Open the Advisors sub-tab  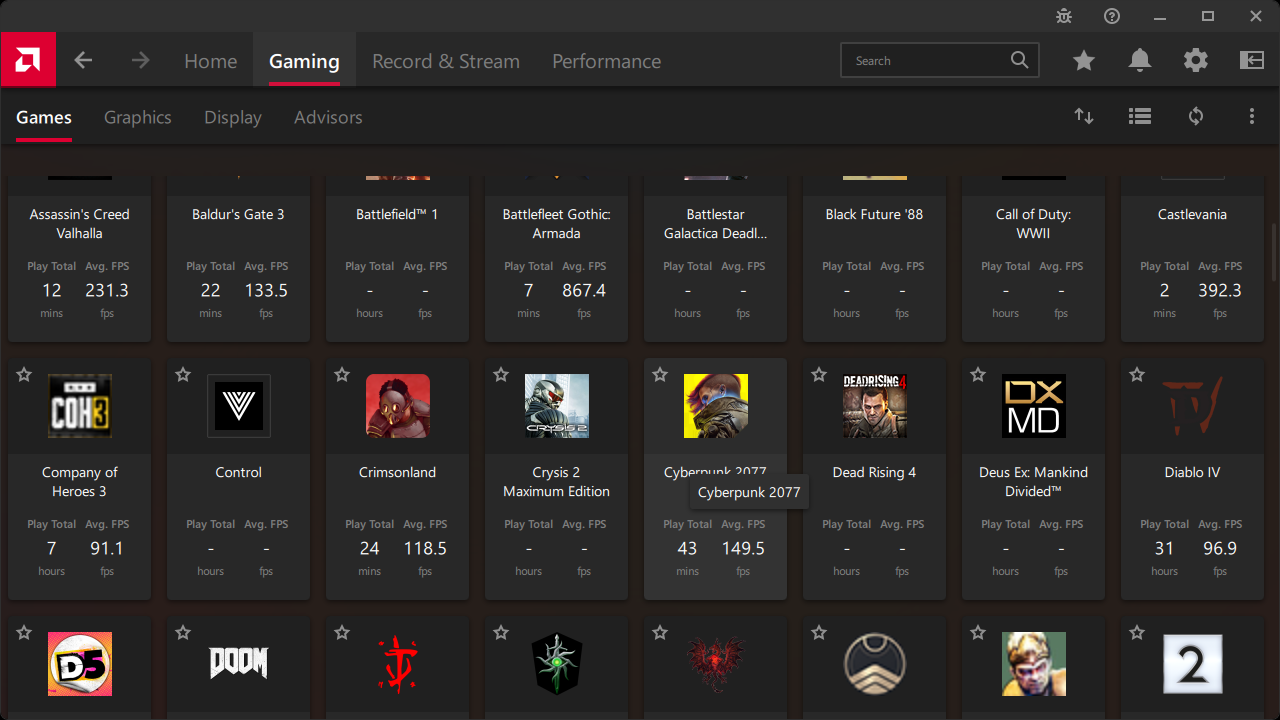[x=328, y=117]
